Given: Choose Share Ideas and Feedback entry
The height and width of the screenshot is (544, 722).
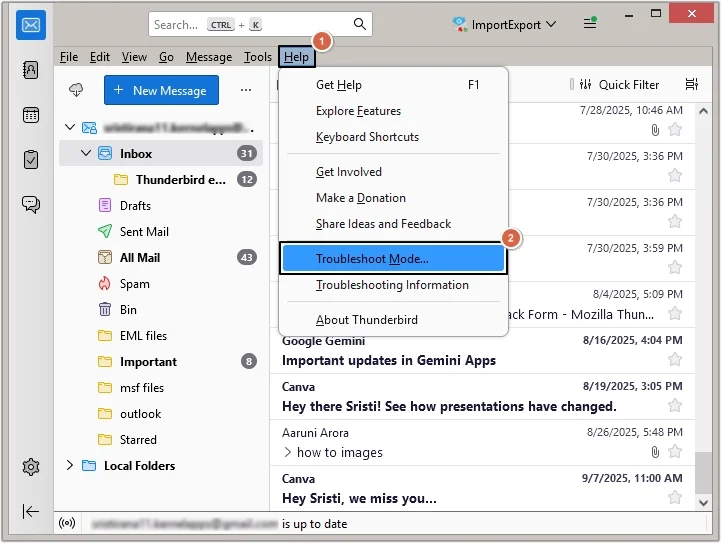Looking at the screenshot, I should tap(393, 224).
